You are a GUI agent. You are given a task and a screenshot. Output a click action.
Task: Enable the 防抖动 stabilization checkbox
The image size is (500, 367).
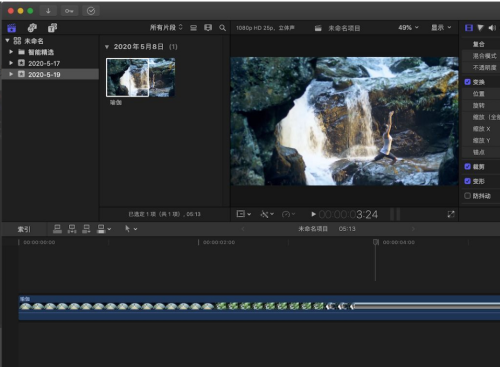click(467, 196)
